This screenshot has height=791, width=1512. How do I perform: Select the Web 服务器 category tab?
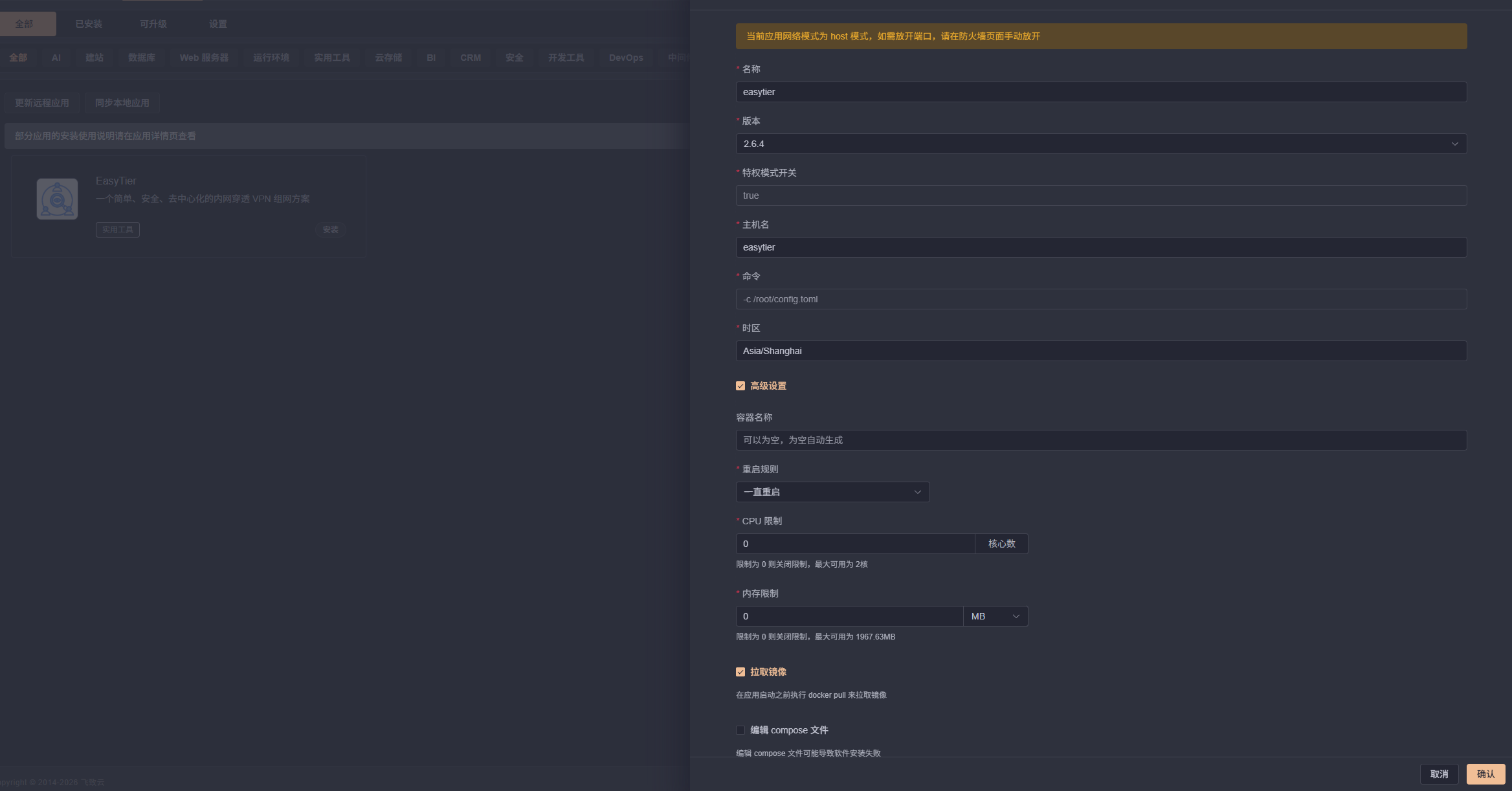204,58
